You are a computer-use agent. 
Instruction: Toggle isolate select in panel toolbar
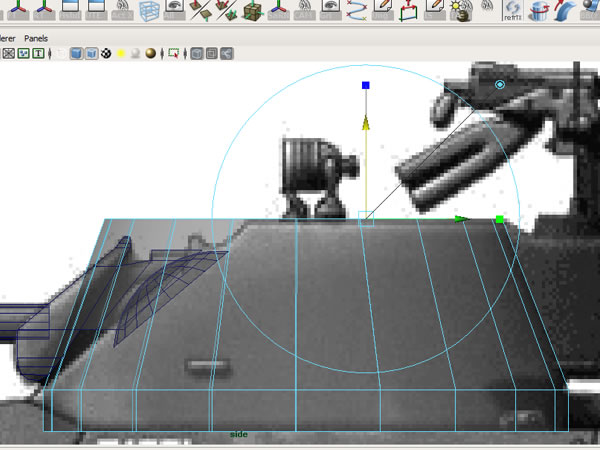(175, 53)
